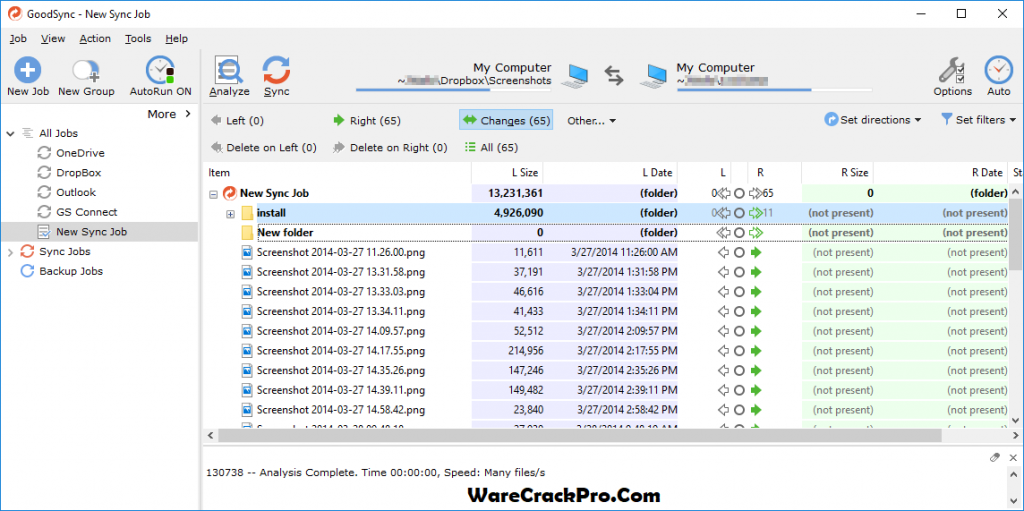Toggle AutoRun ON clock icon
The width and height of the screenshot is (1024, 511).
click(x=160, y=69)
